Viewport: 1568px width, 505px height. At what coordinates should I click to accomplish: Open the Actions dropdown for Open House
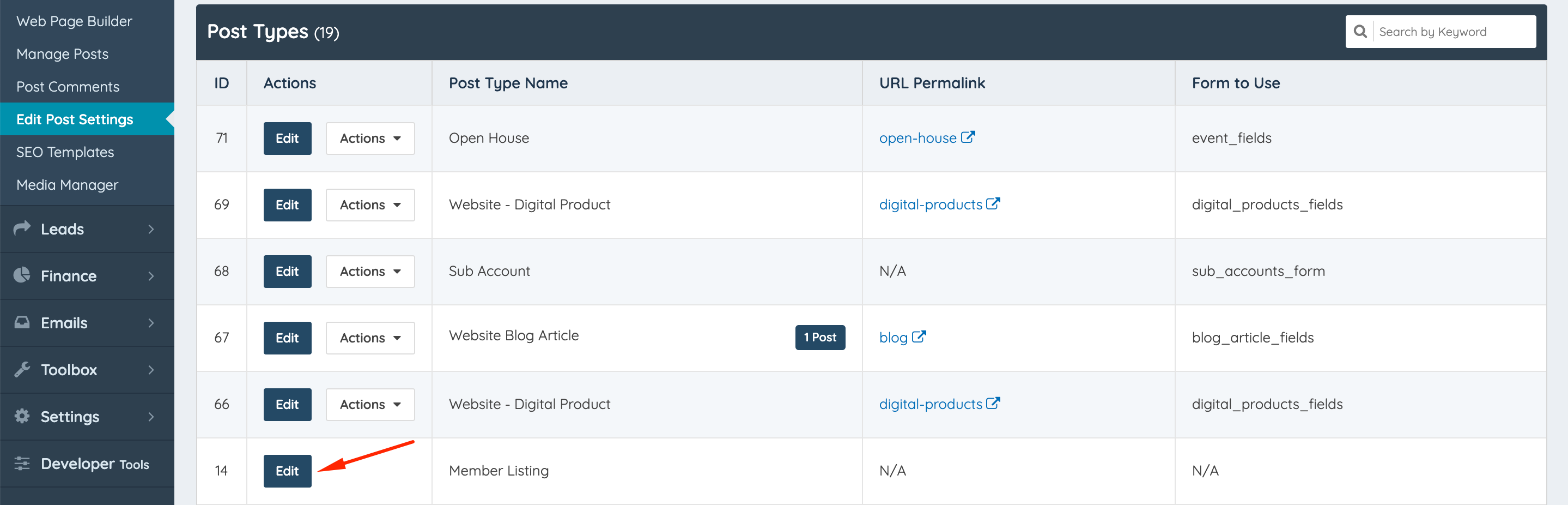[x=369, y=139]
